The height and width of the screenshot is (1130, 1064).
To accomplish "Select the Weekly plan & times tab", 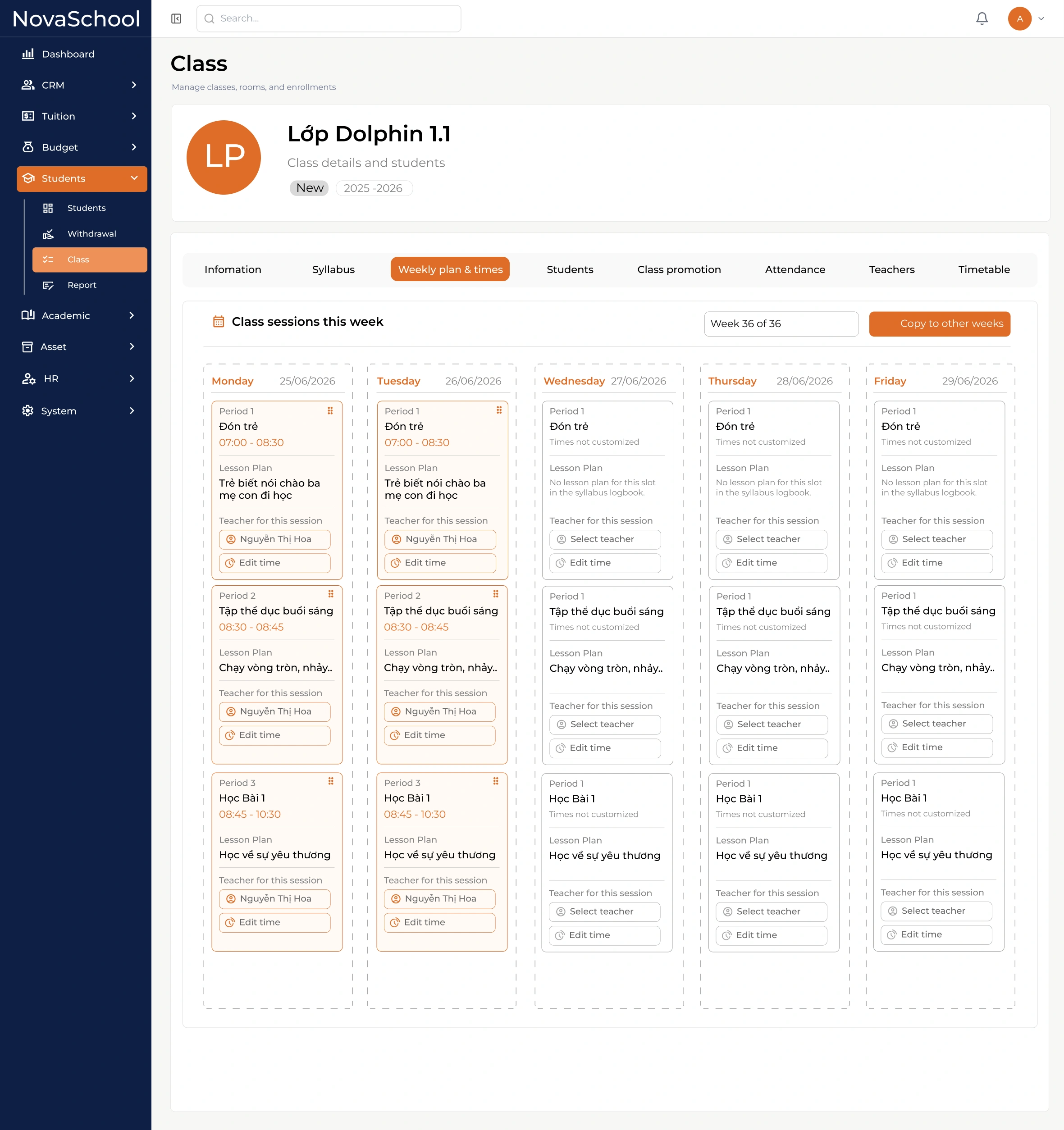I will pyautogui.click(x=450, y=269).
